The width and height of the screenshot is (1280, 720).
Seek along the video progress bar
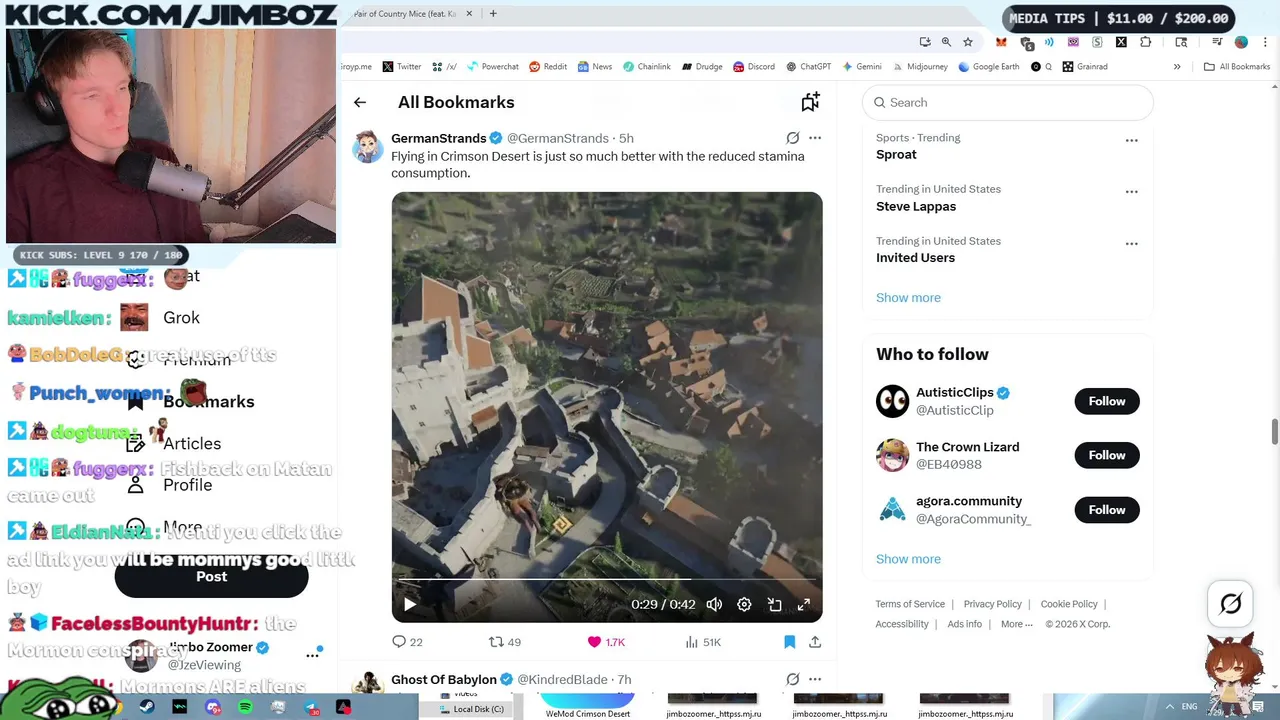tap(607, 579)
